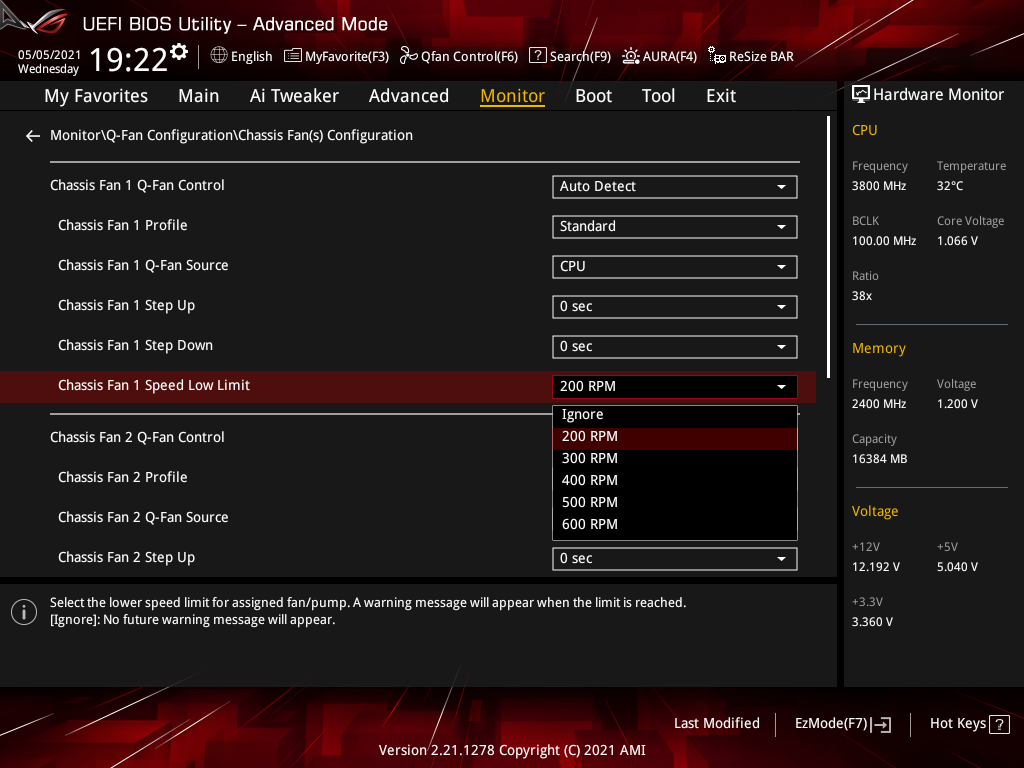Select 400 RPM option in list
This screenshot has height=768, width=1024.
click(675, 481)
